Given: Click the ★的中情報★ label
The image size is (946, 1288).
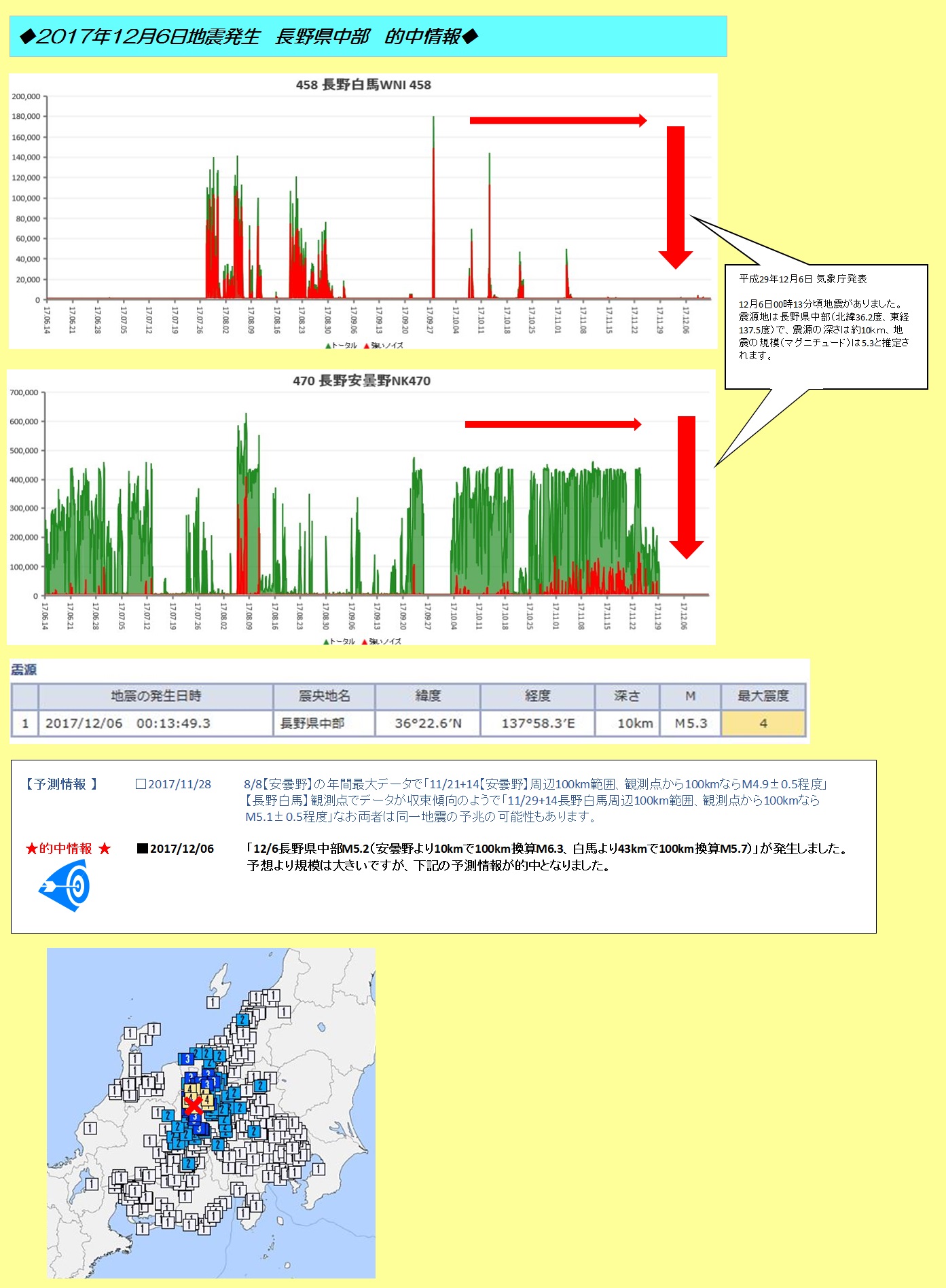Looking at the screenshot, I should pyautogui.click(x=68, y=849).
